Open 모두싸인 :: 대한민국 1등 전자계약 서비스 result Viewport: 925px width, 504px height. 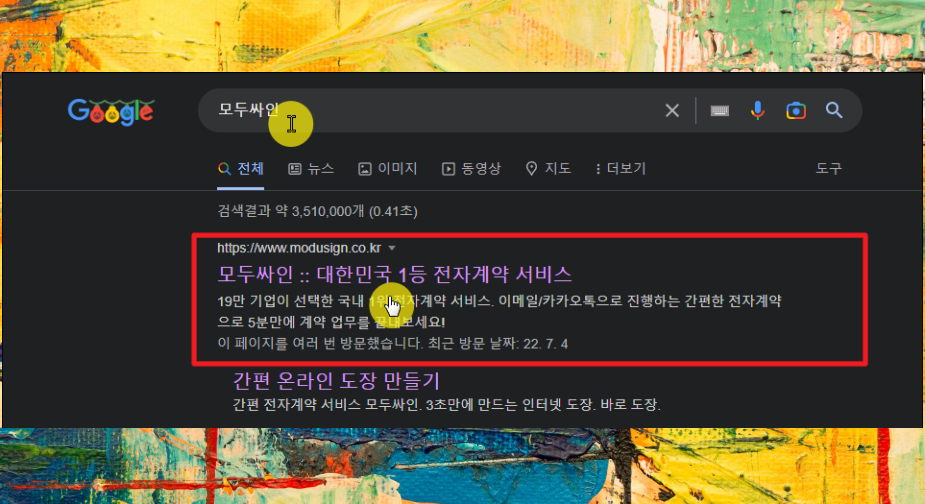point(395,274)
